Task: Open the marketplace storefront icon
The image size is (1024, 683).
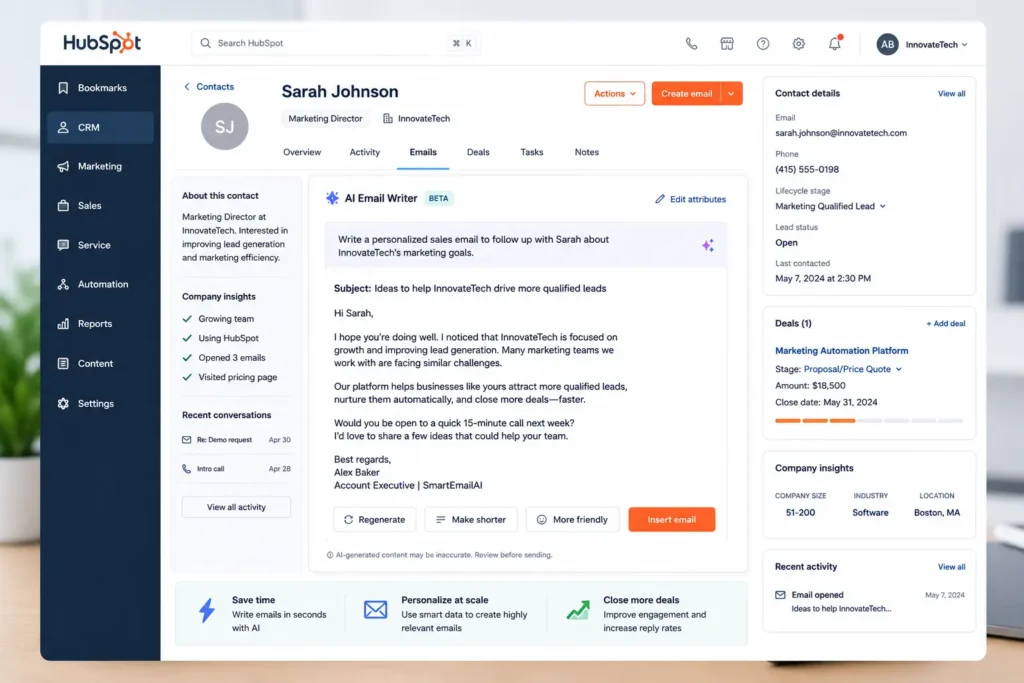Action: (727, 44)
